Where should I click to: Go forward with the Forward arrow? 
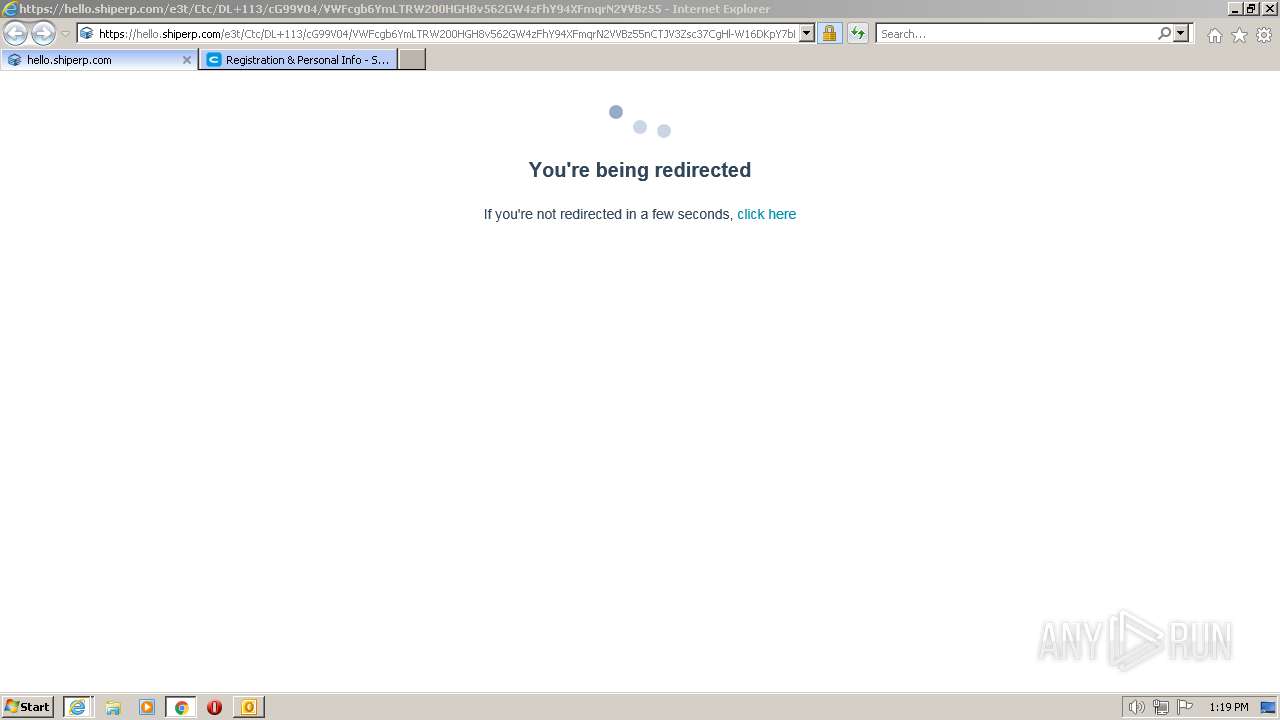pos(43,33)
